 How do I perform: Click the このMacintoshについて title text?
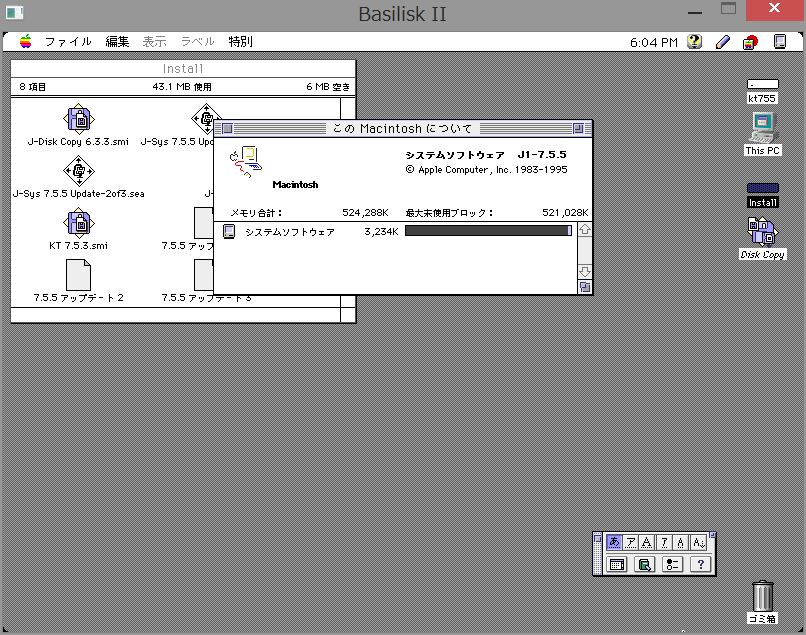(x=402, y=129)
